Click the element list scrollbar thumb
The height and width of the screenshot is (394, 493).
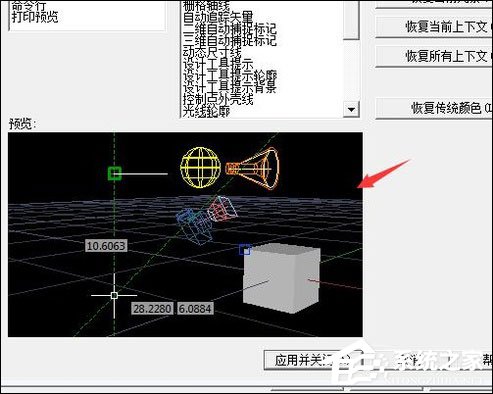click(351, 20)
